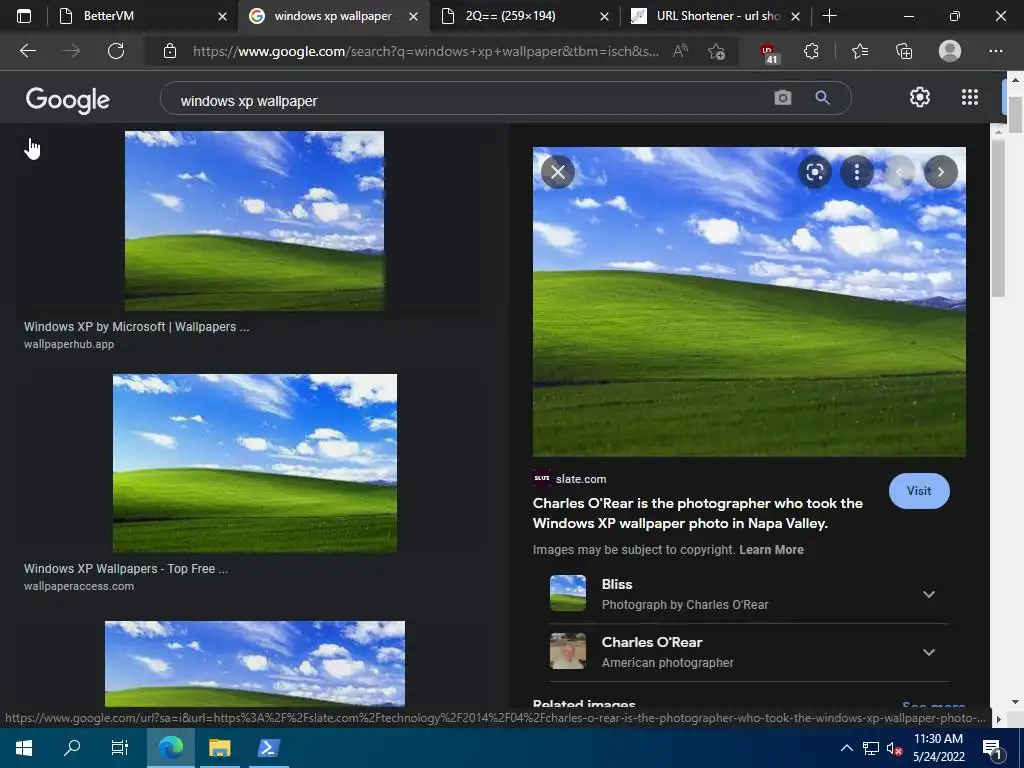The height and width of the screenshot is (768, 1024).
Task: Show next image in preview
Action: click(940, 172)
